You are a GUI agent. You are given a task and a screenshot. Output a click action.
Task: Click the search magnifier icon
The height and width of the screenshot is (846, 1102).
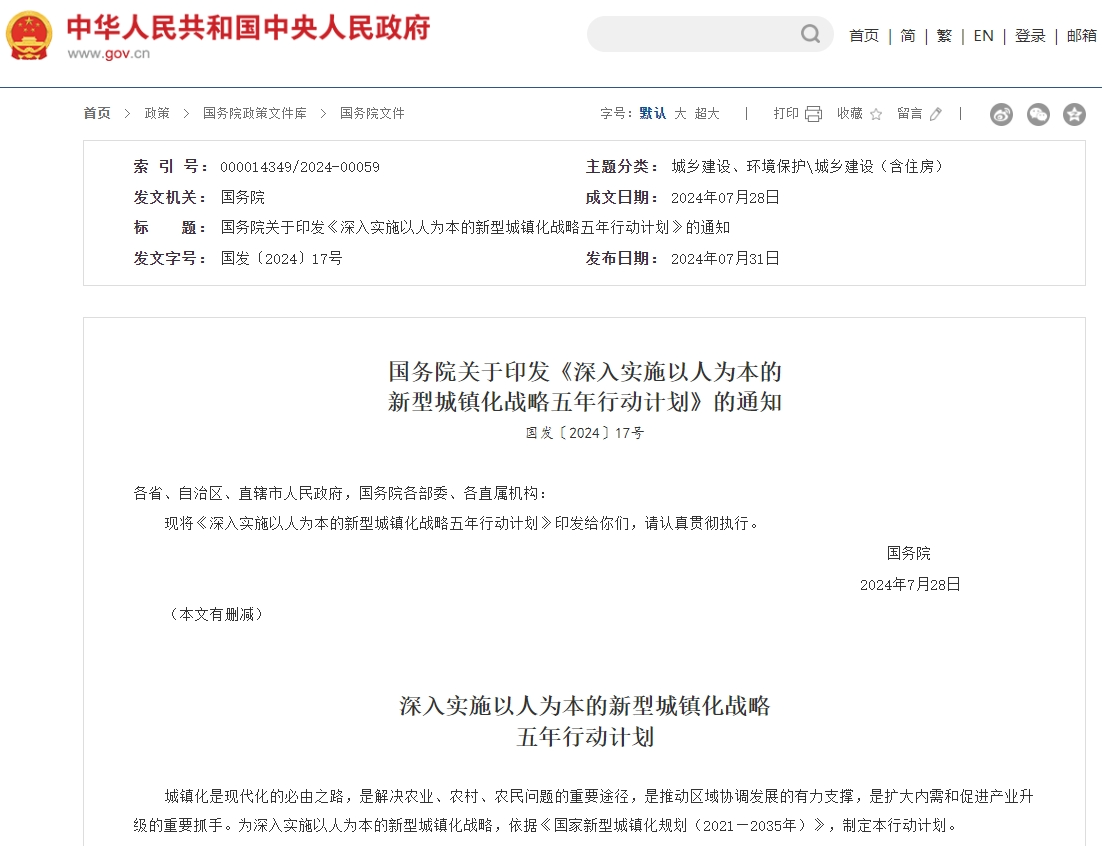point(810,34)
